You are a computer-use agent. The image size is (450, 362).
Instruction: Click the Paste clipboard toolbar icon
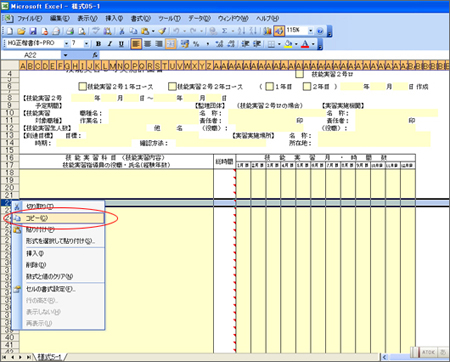point(145,31)
